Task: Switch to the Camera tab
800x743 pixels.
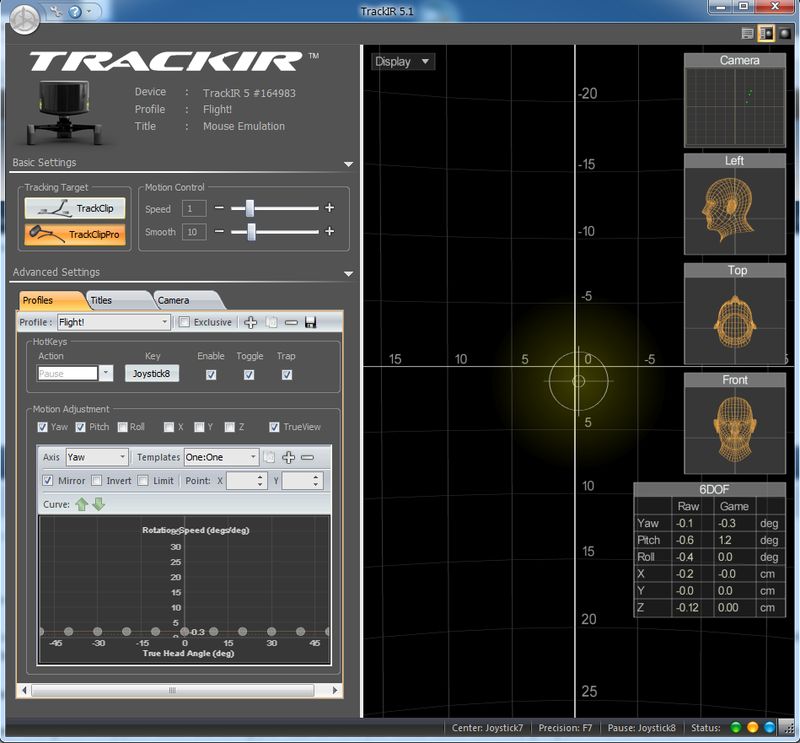Action: click(187, 300)
